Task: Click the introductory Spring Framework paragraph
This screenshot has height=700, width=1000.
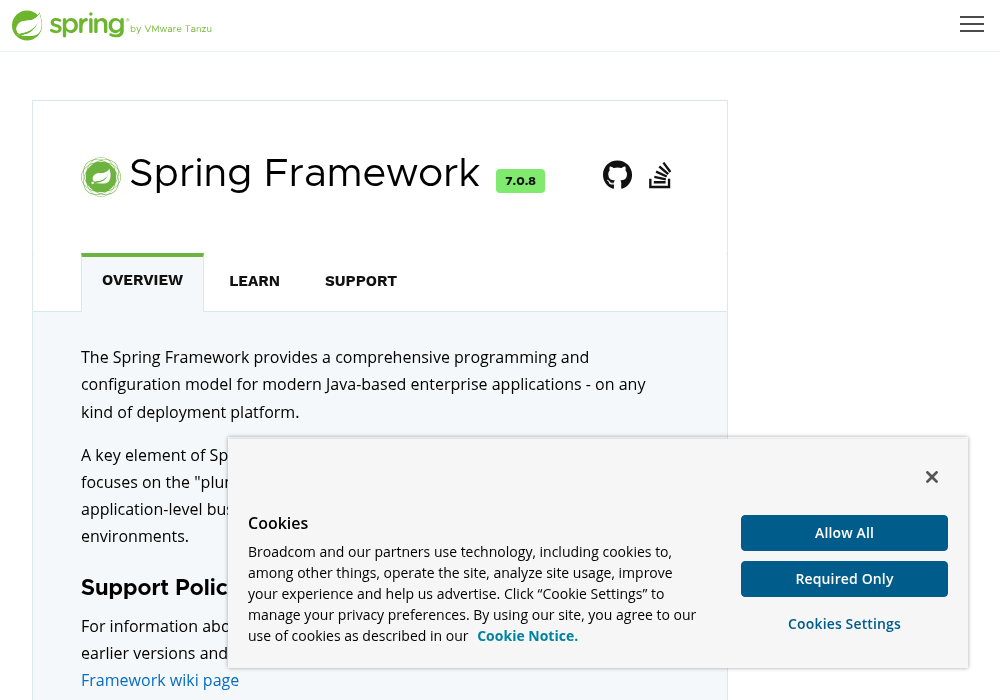Action: point(364,384)
